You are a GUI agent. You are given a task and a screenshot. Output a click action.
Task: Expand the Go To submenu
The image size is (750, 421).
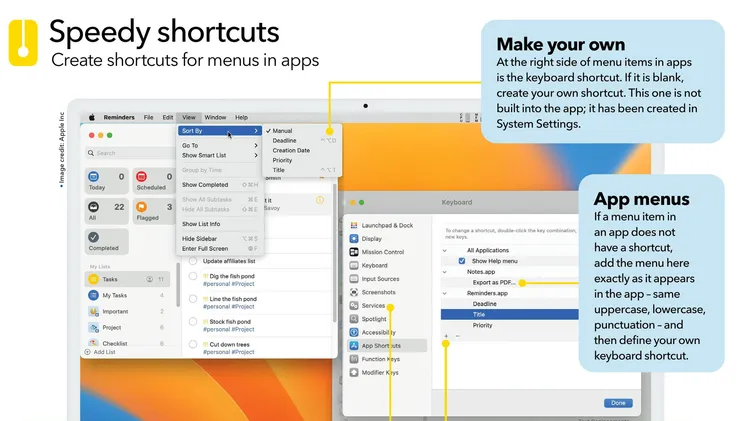point(220,145)
